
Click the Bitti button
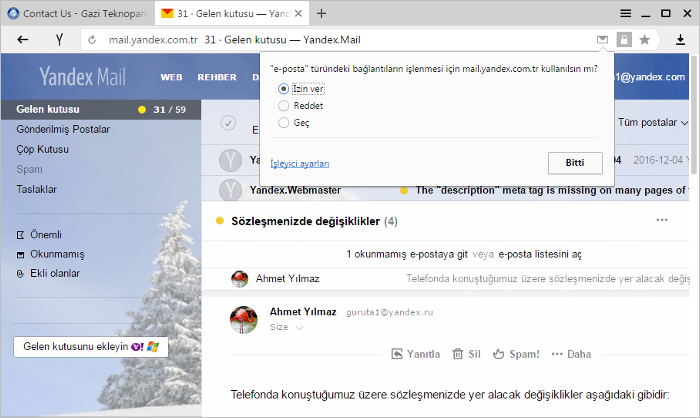[575, 163]
